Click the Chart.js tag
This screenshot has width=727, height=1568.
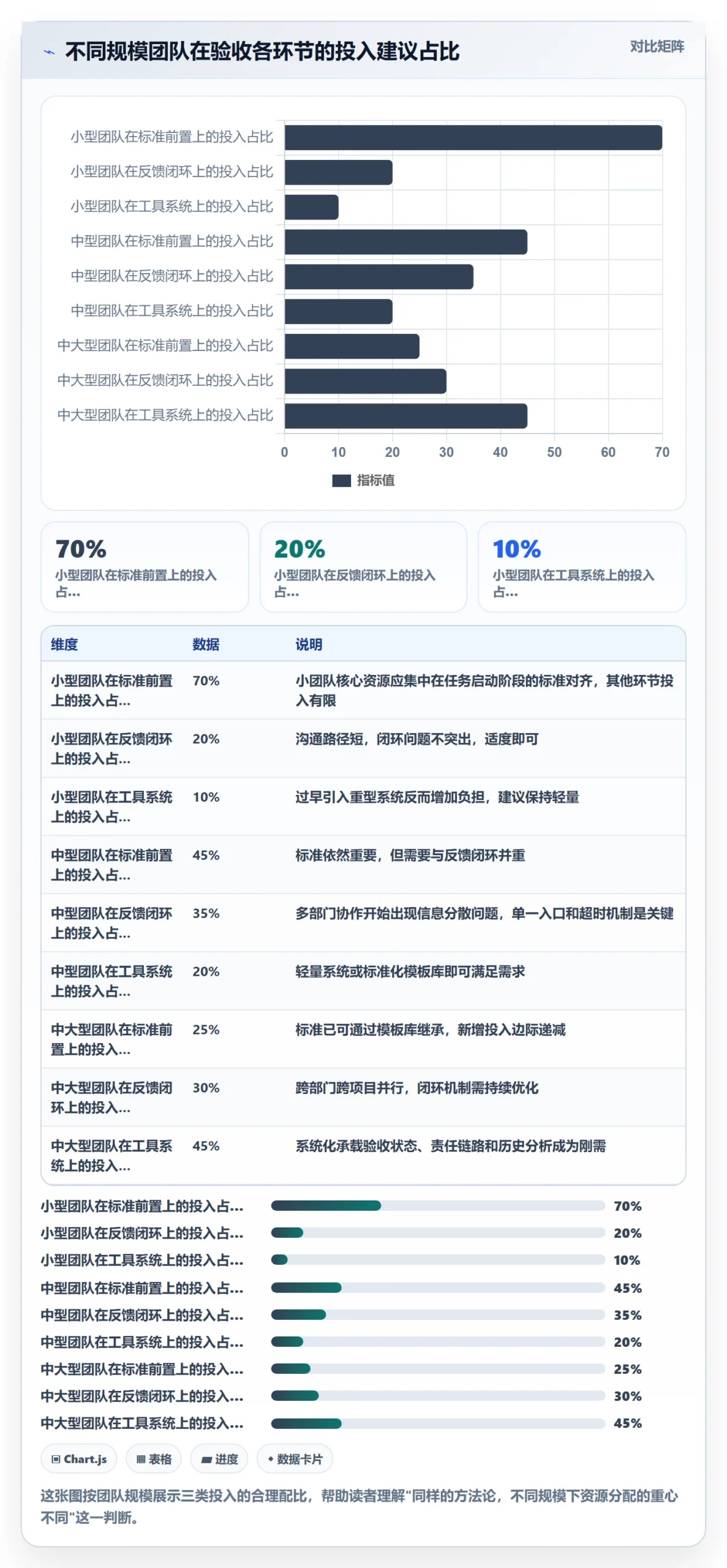80,1459
